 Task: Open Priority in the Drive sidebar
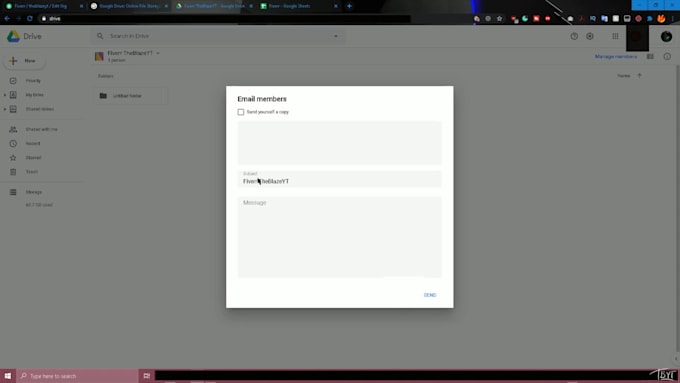tap(33, 81)
